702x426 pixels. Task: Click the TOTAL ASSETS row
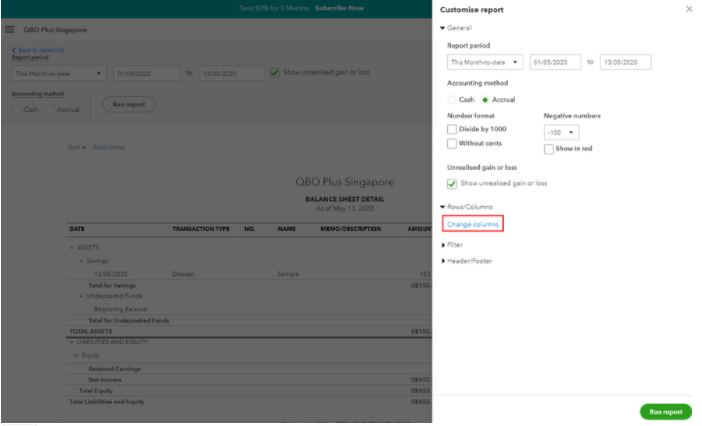pyautogui.click(x=249, y=332)
